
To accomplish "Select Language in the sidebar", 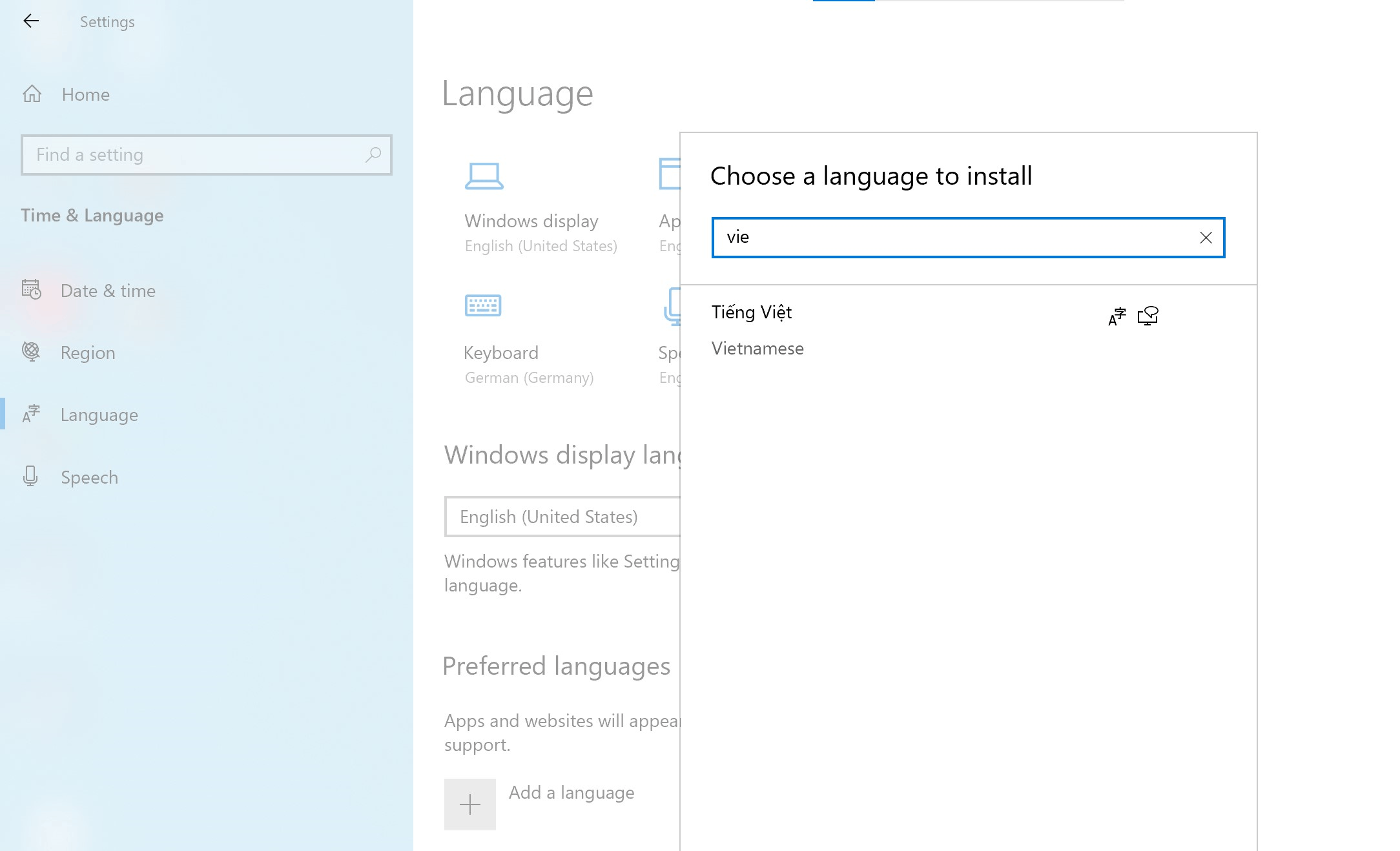I will pos(99,415).
